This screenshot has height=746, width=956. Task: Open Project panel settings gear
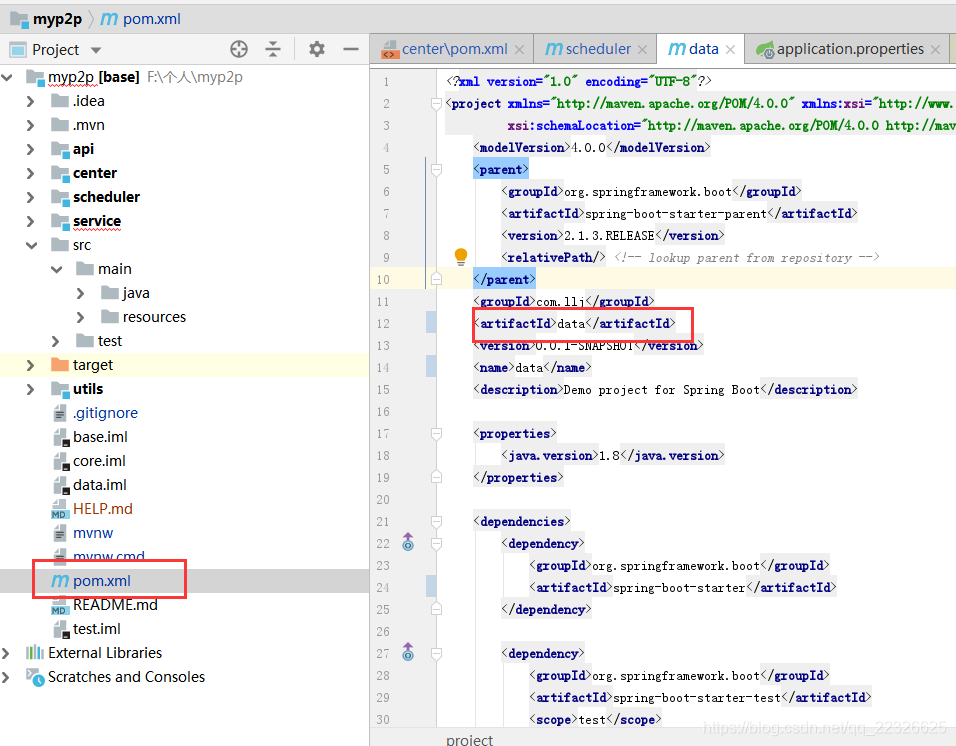[x=316, y=49]
